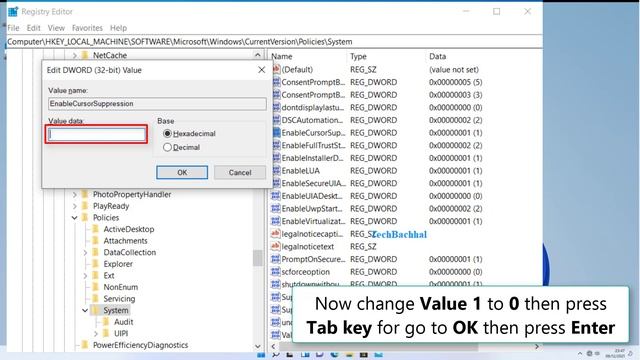
Task: Click the EnableLUA DWORD icon
Action: coord(276,171)
